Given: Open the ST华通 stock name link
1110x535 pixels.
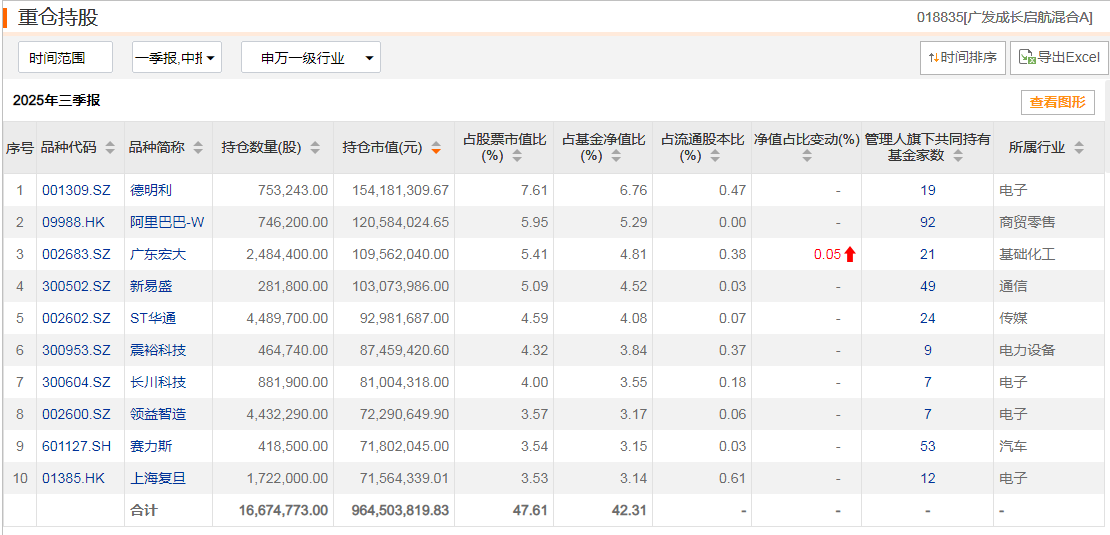Looking at the screenshot, I should coord(153,318).
